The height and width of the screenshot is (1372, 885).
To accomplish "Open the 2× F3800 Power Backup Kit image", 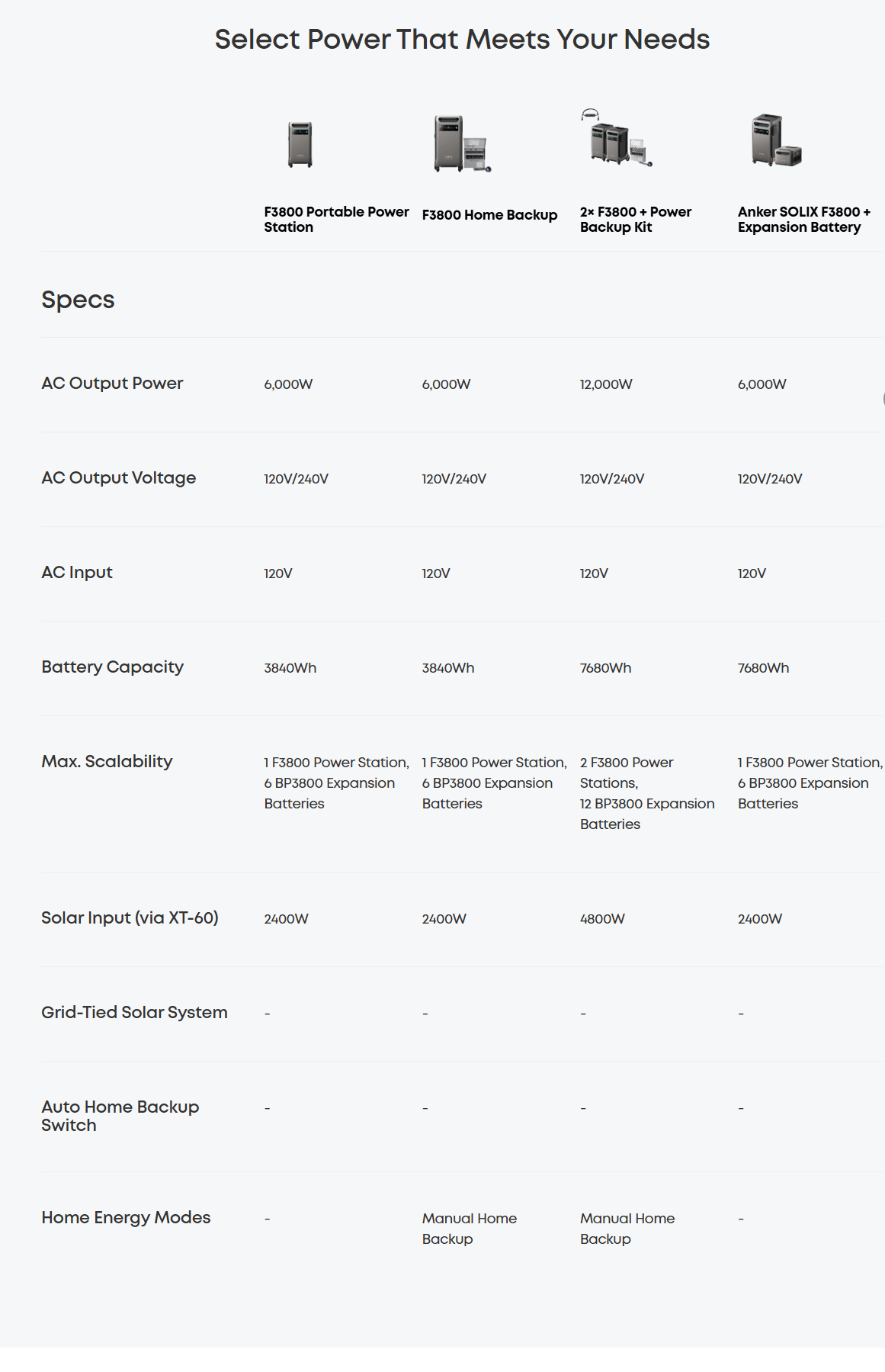I will tap(617, 140).
